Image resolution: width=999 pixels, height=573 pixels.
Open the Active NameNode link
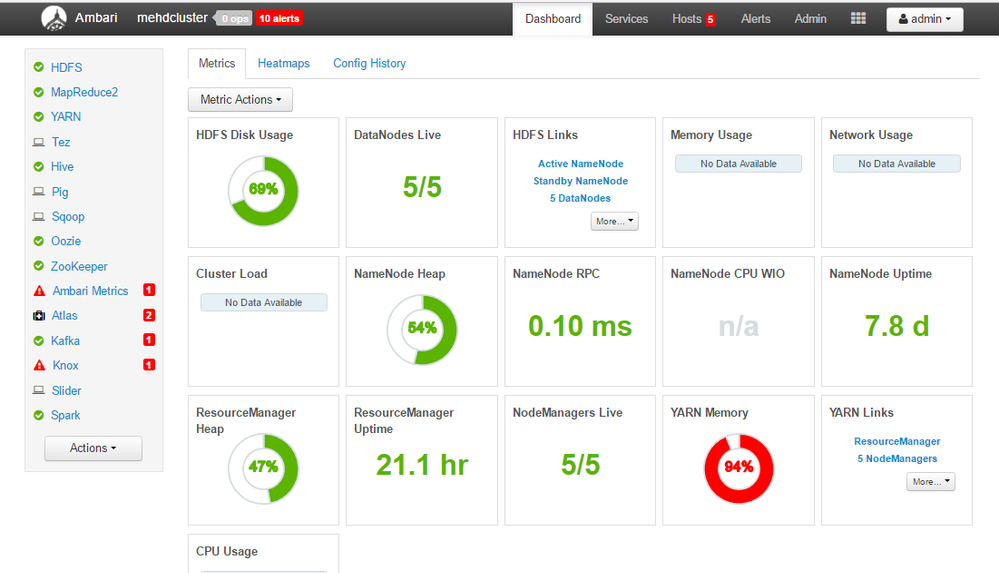(580, 164)
